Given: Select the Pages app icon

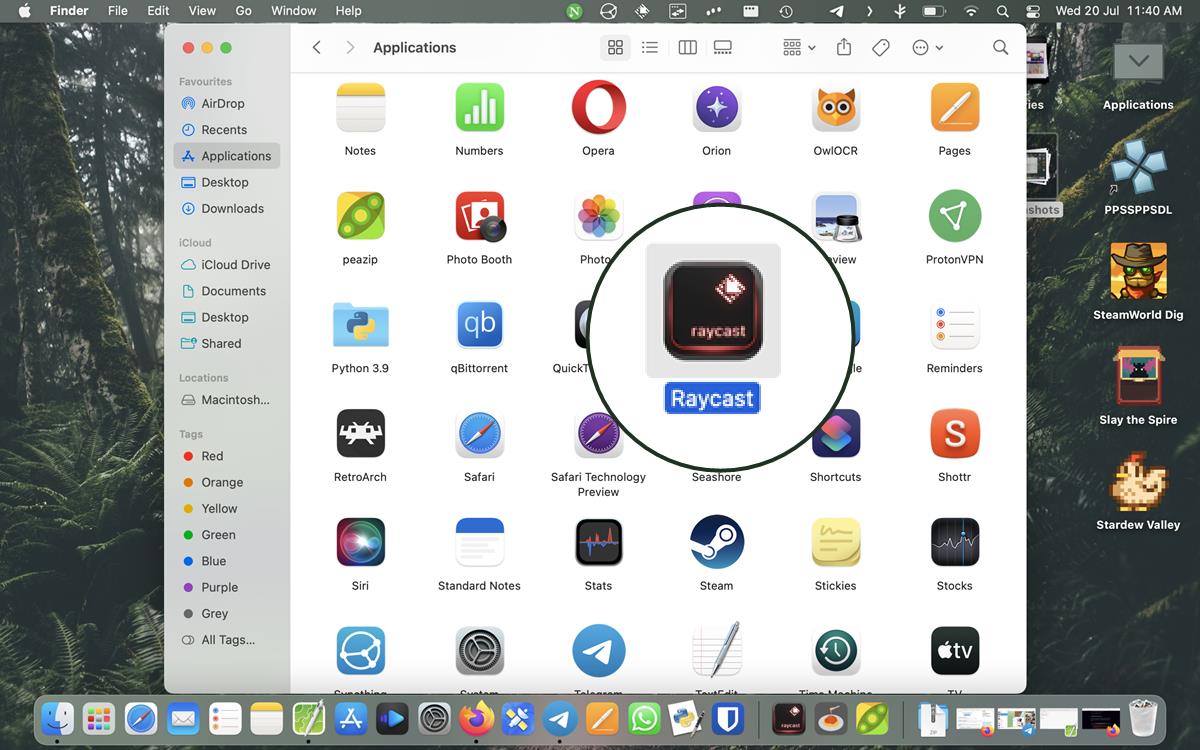Looking at the screenshot, I should (954, 107).
